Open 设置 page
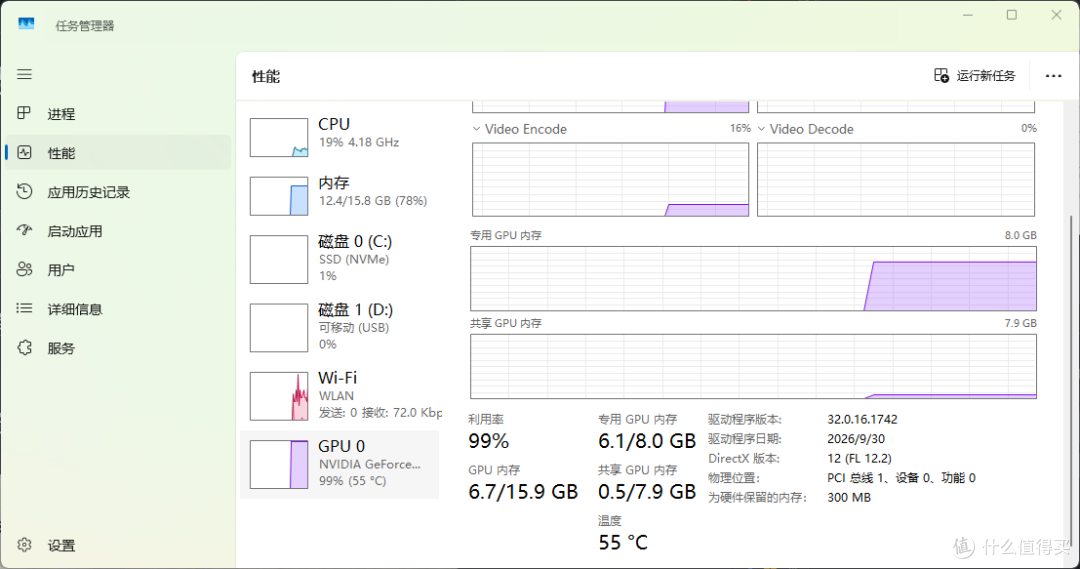This screenshot has width=1080, height=569. [x=118, y=545]
